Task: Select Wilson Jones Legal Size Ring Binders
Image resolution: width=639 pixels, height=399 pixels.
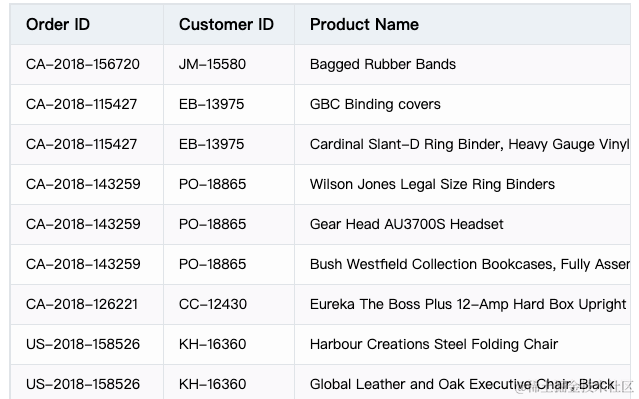Action: [462, 184]
